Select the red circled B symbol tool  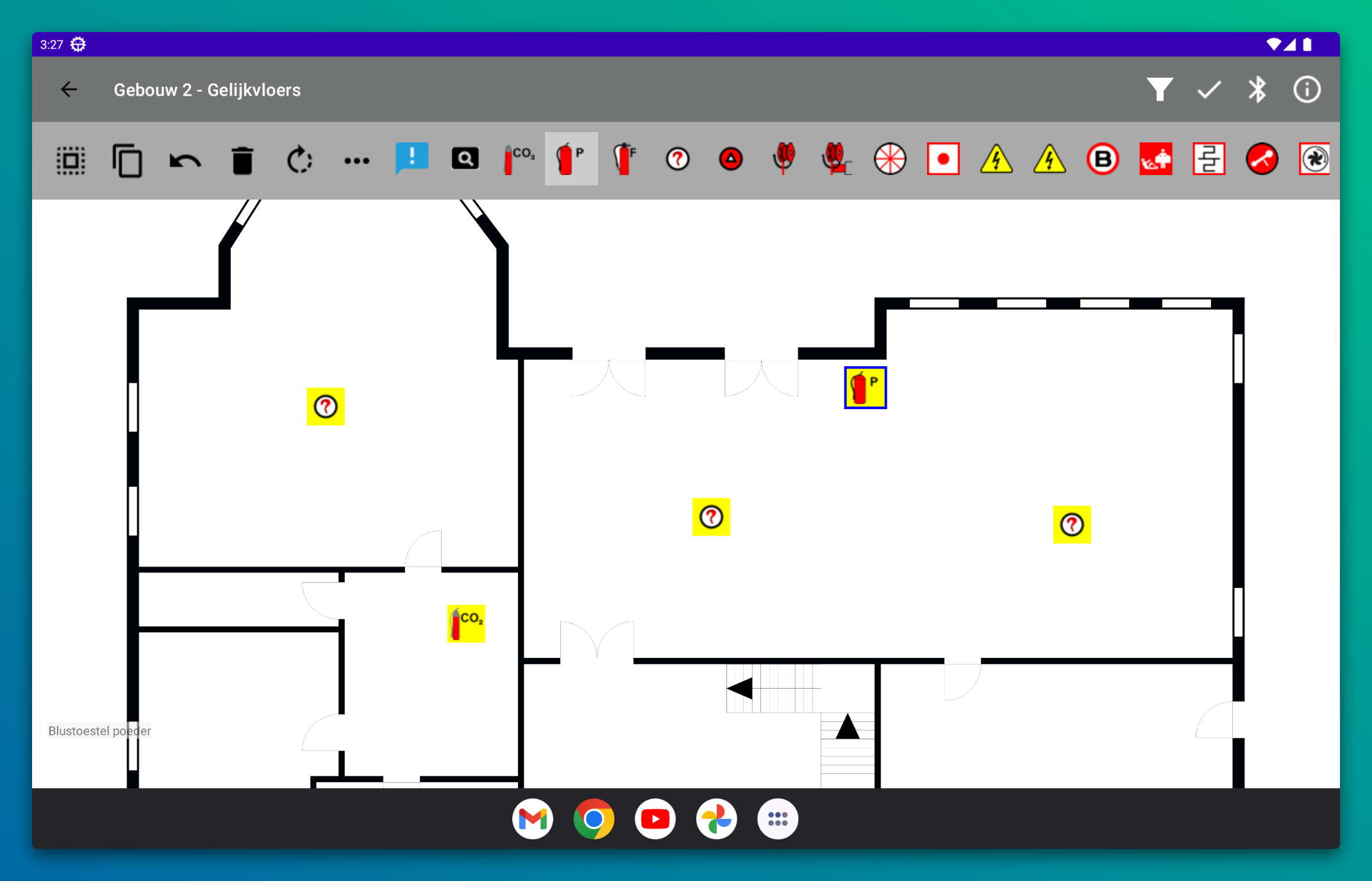1102,159
